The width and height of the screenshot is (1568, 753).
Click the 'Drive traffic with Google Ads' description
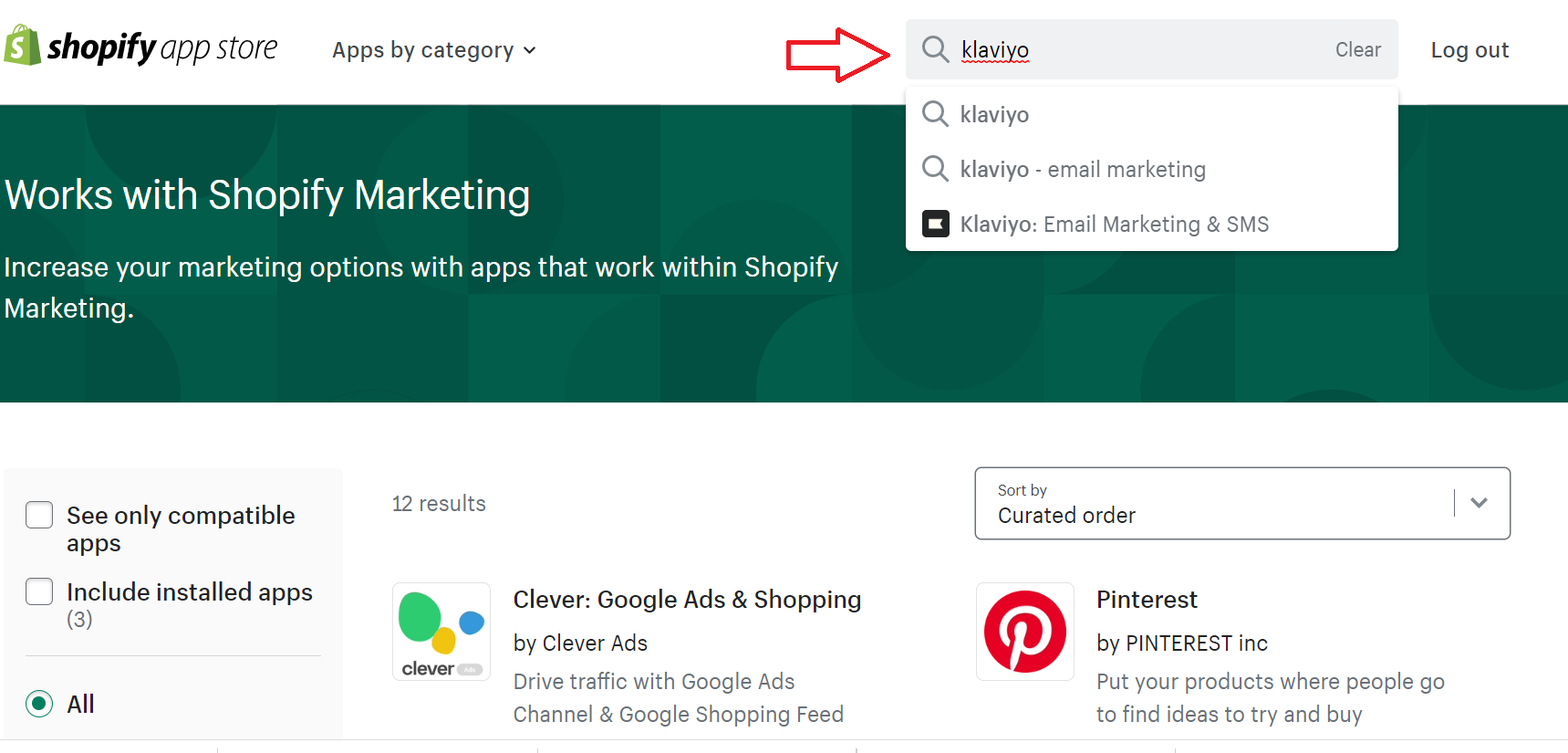pyautogui.click(x=679, y=698)
